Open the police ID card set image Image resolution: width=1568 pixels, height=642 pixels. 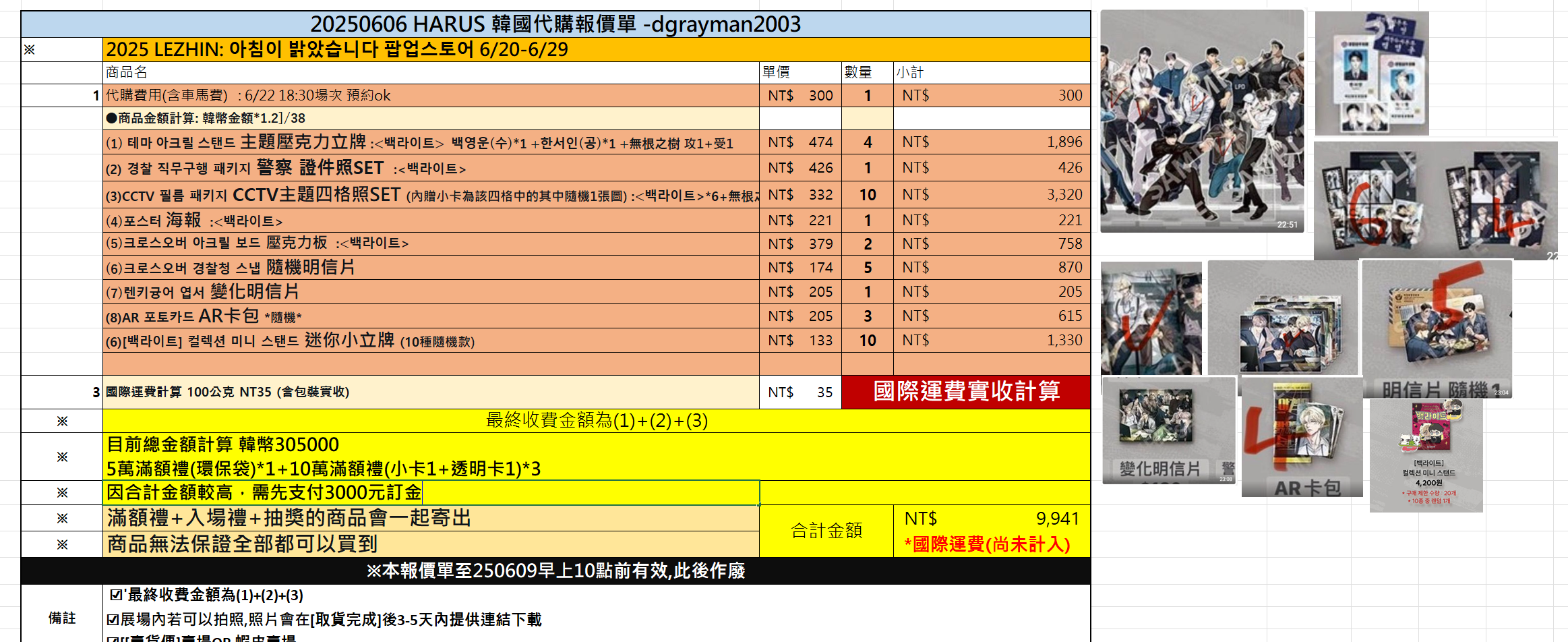pos(1372,73)
